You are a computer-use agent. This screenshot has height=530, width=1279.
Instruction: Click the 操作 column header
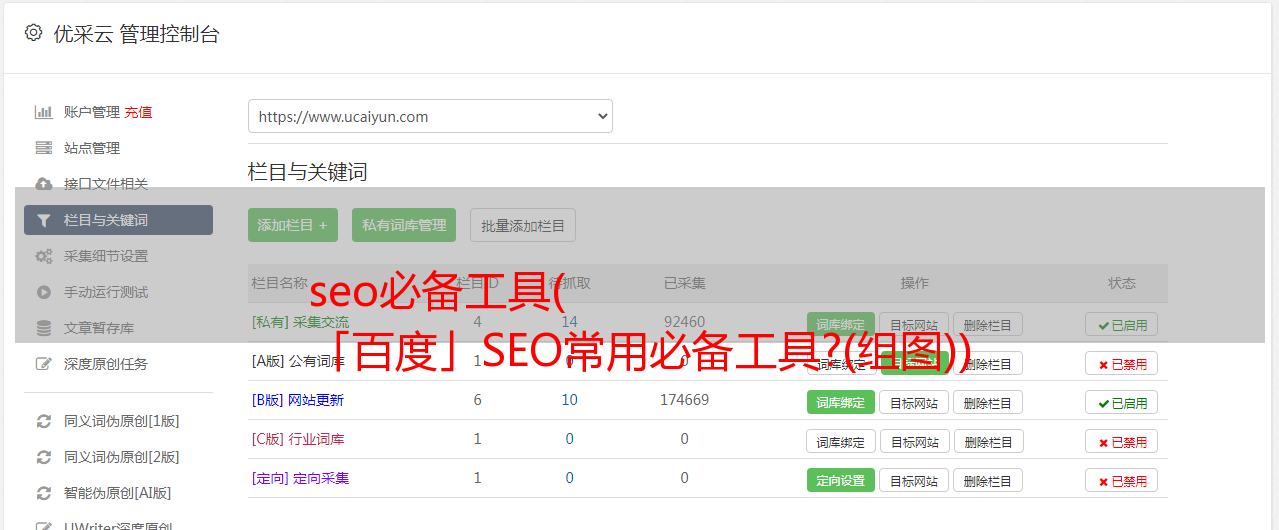point(914,283)
